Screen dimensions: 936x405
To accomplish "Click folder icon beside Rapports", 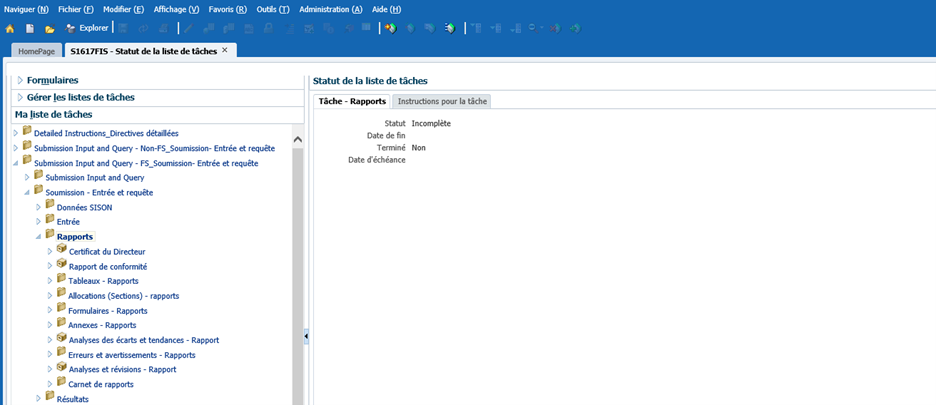I will (x=50, y=235).
